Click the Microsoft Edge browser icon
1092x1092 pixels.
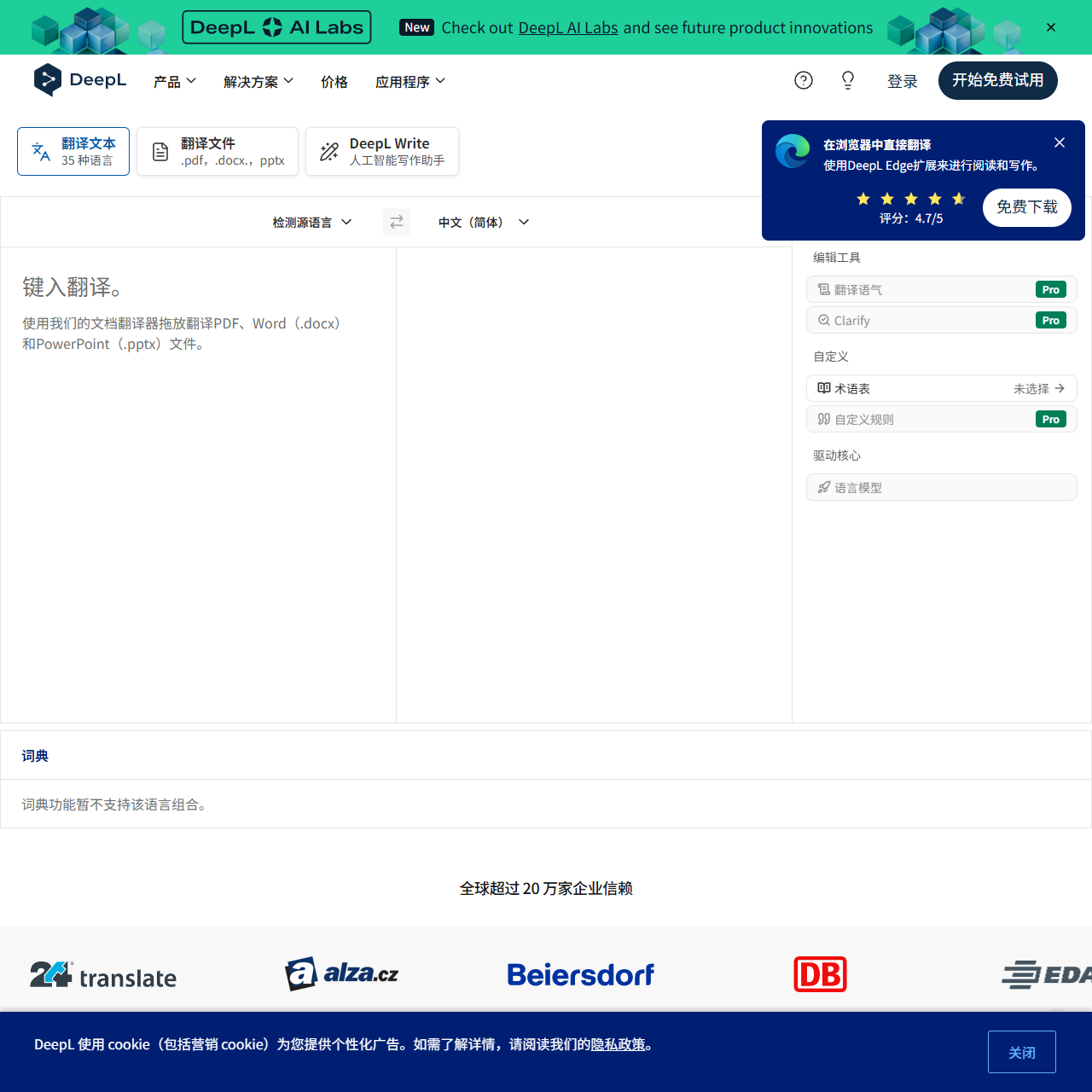coord(793,152)
